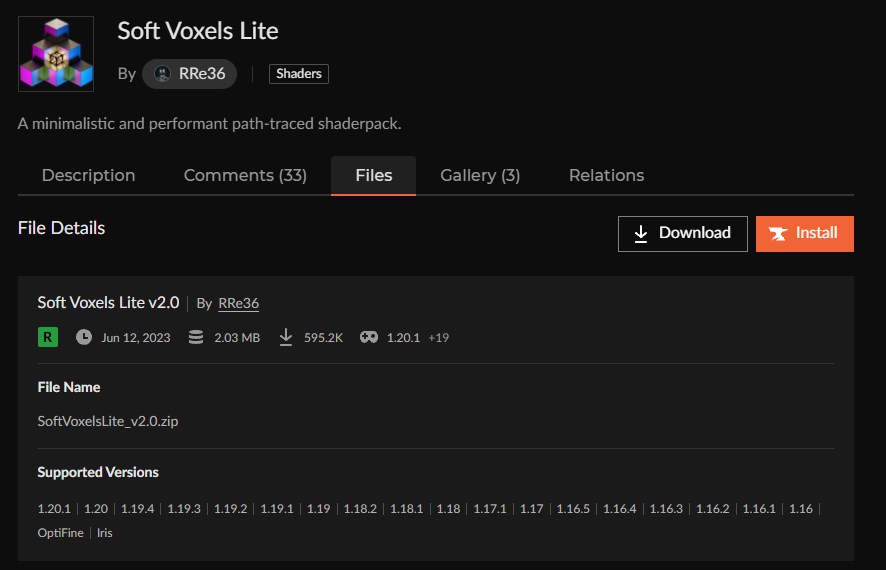886x570 pixels.
Task: Click the Soft Voxels Lite page title
Action: point(198,31)
